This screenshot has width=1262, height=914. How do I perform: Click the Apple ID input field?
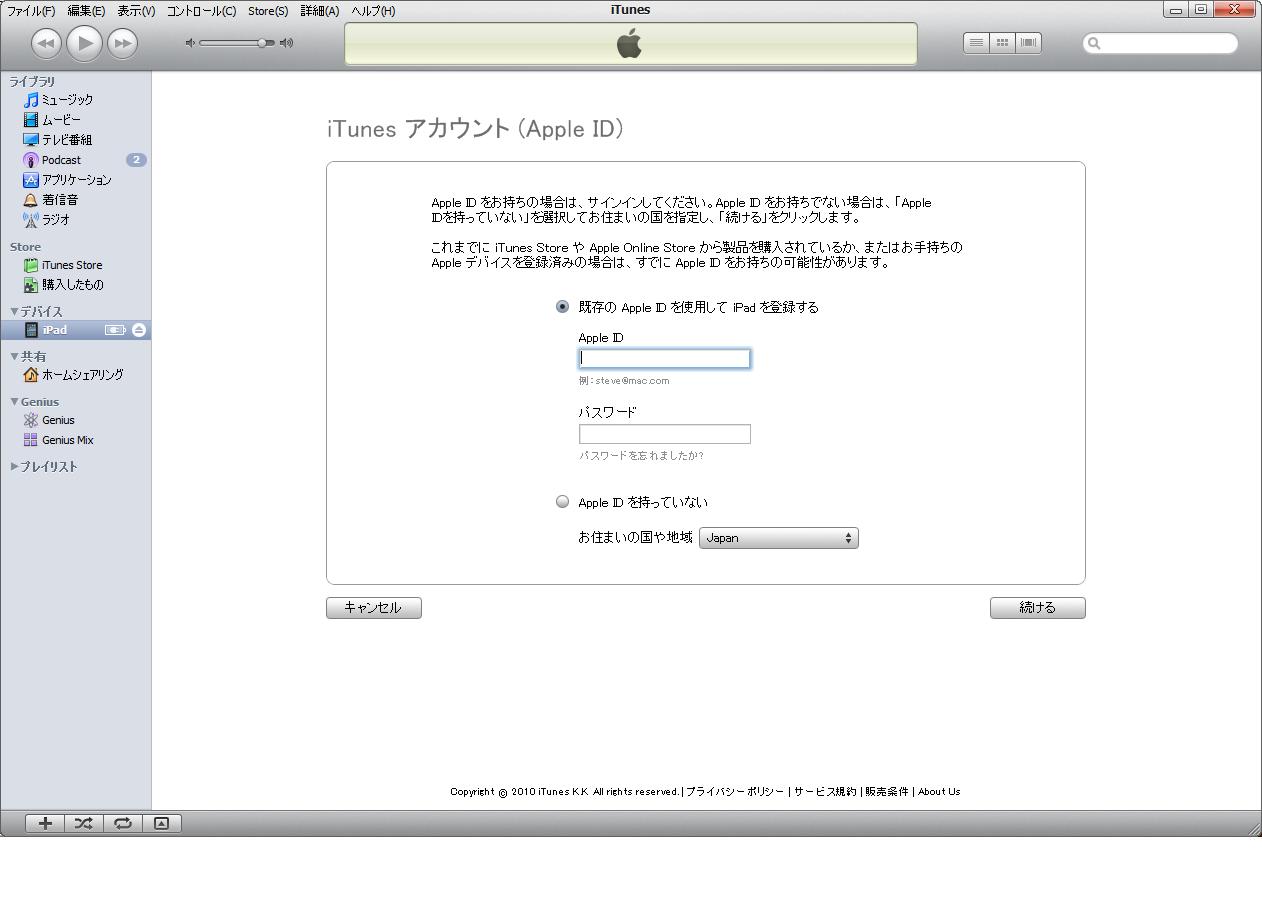point(665,358)
